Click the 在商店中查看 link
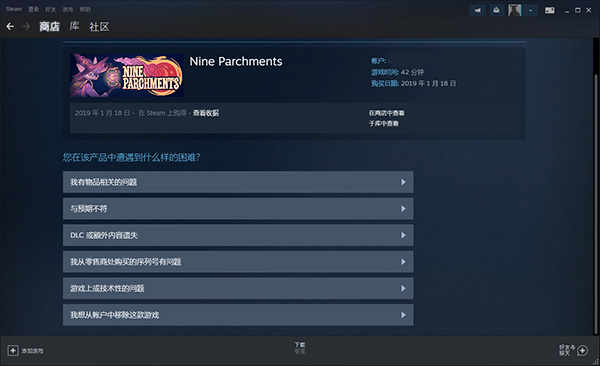The height and width of the screenshot is (366, 600). click(x=387, y=113)
